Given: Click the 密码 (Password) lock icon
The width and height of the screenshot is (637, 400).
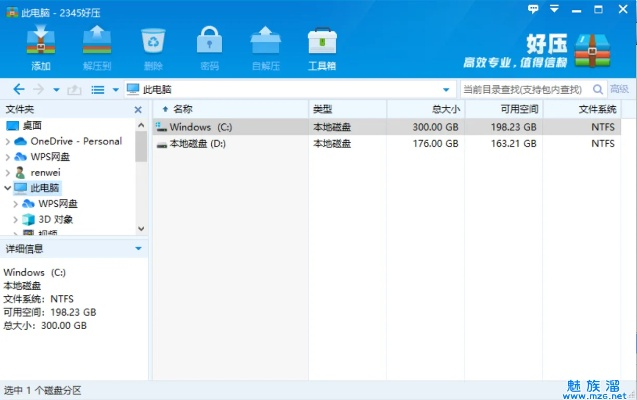Looking at the screenshot, I should tap(210, 40).
